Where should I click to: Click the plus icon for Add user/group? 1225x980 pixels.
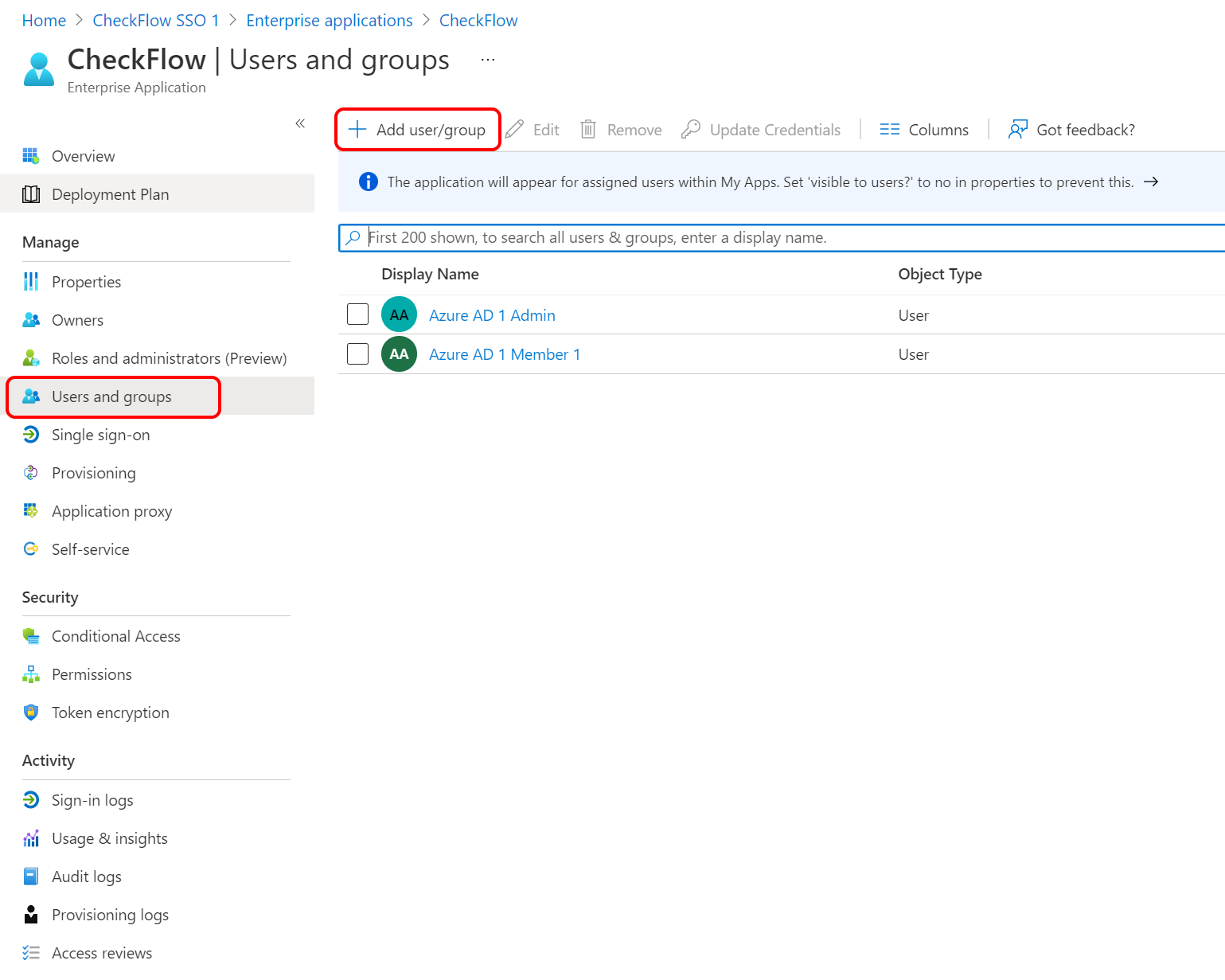[357, 130]
